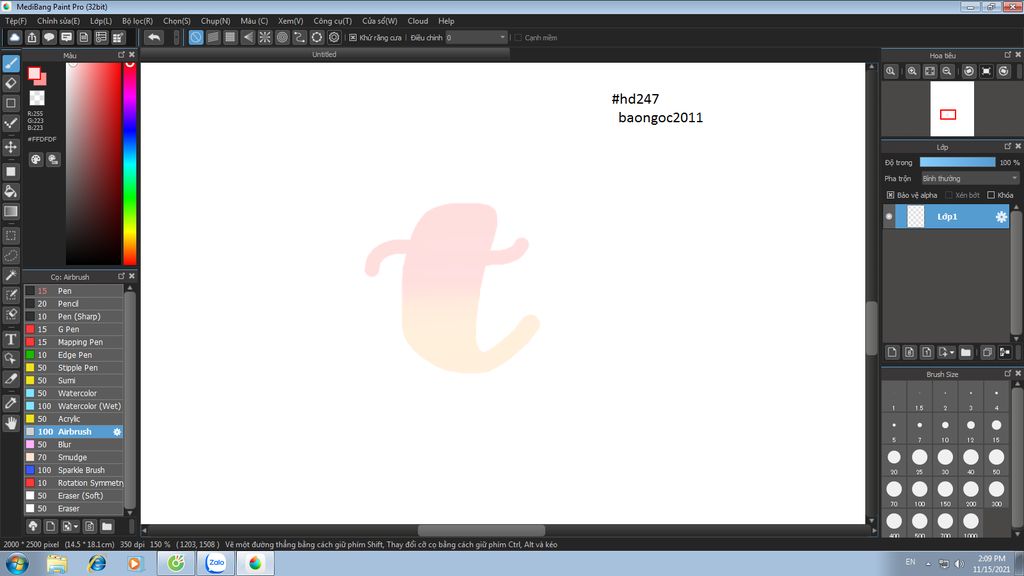Open the color palette icon in color panel
This screenshot has height=576, width=1024.
pos(36,159)
